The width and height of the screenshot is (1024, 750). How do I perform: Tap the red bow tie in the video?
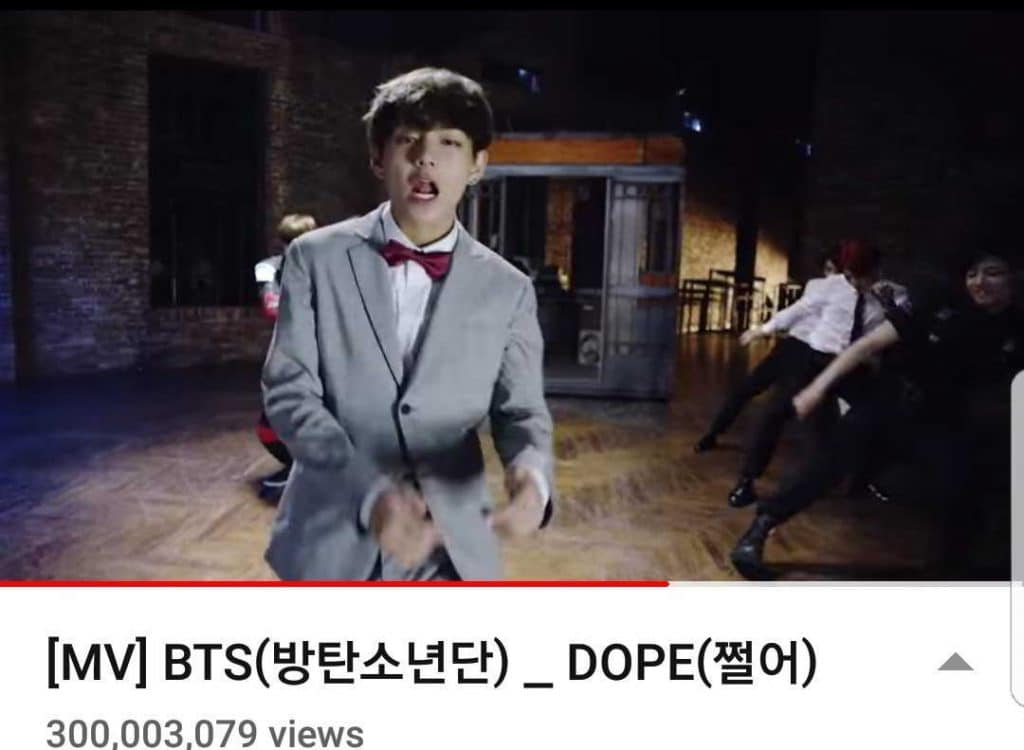[x=417, y=257]
